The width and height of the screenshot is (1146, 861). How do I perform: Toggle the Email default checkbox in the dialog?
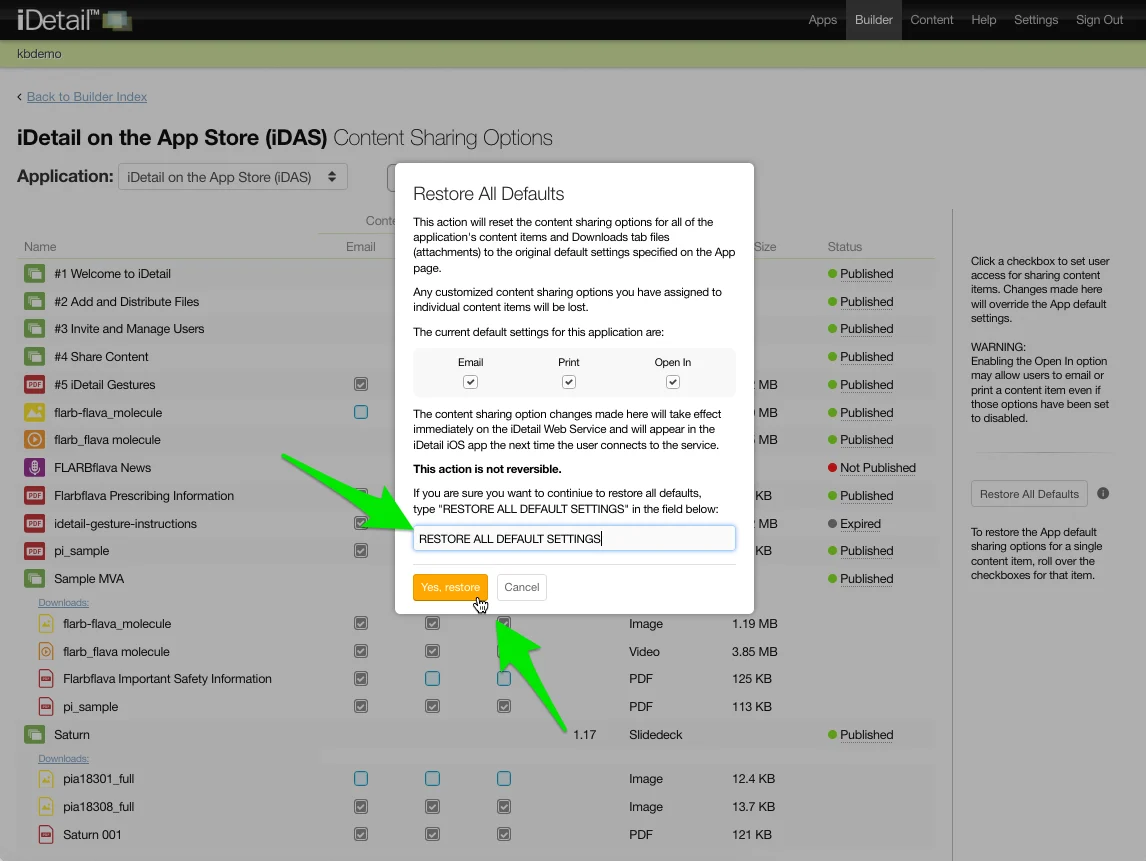coord(471,382)
